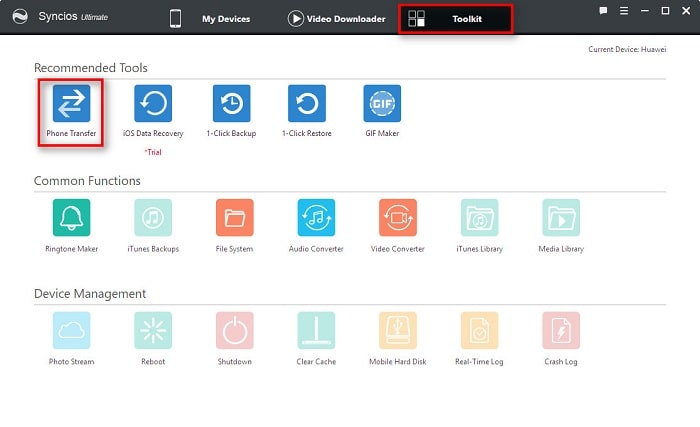Open Media Library
The height and width of the screenshot is (427, 700).
[x=561, y=218]
